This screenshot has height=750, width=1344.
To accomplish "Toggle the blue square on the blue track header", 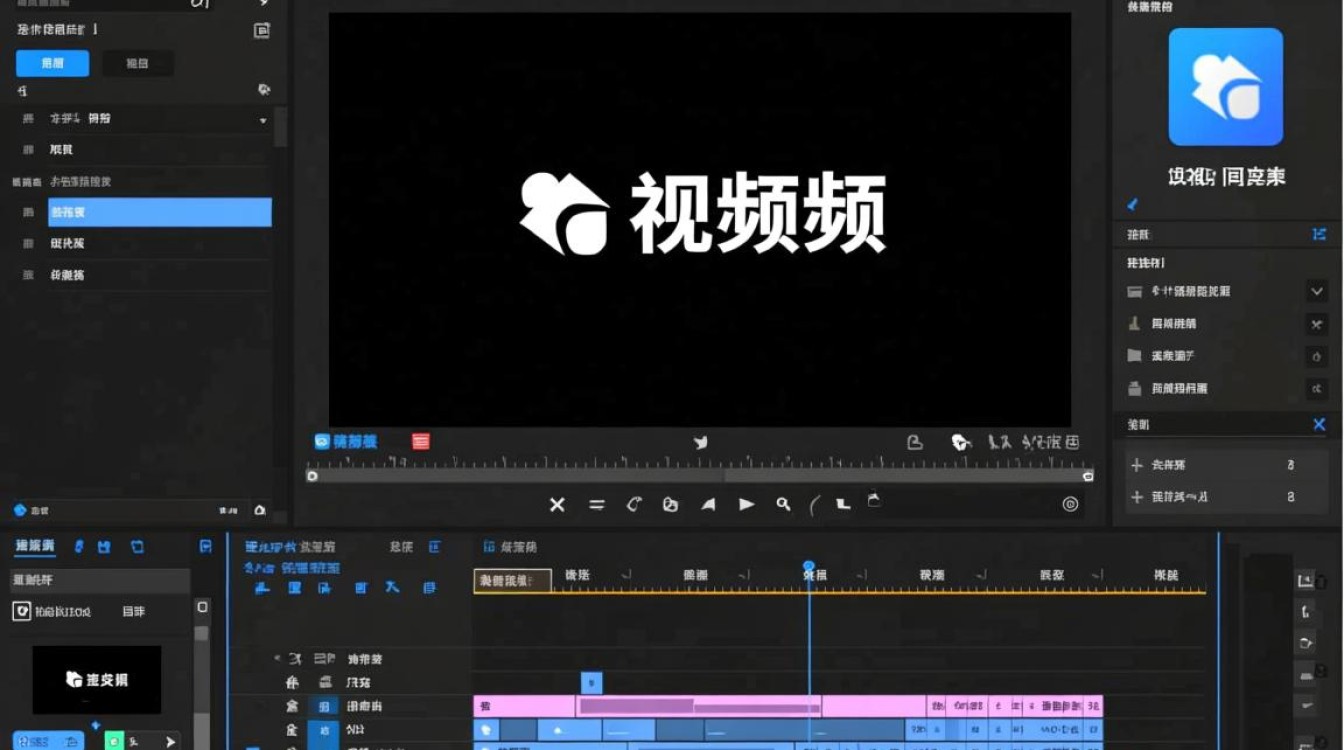I will click(x=323, y=731).
